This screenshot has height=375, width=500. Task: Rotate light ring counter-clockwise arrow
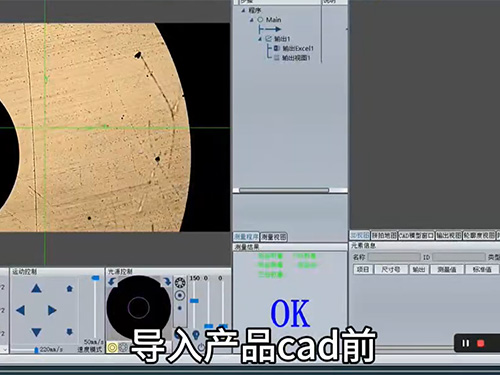pos(112,282)
